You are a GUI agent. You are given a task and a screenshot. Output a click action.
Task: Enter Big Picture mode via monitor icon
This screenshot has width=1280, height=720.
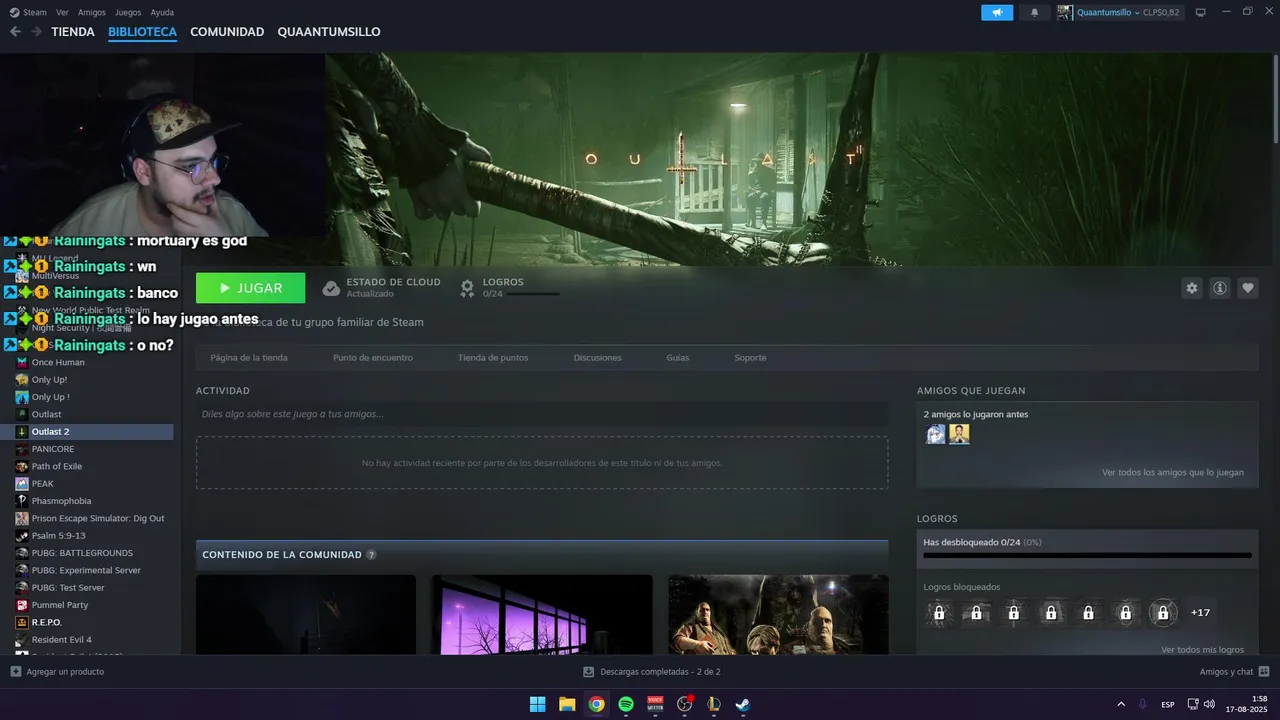pyautogui.click(x=1201, y=12)
